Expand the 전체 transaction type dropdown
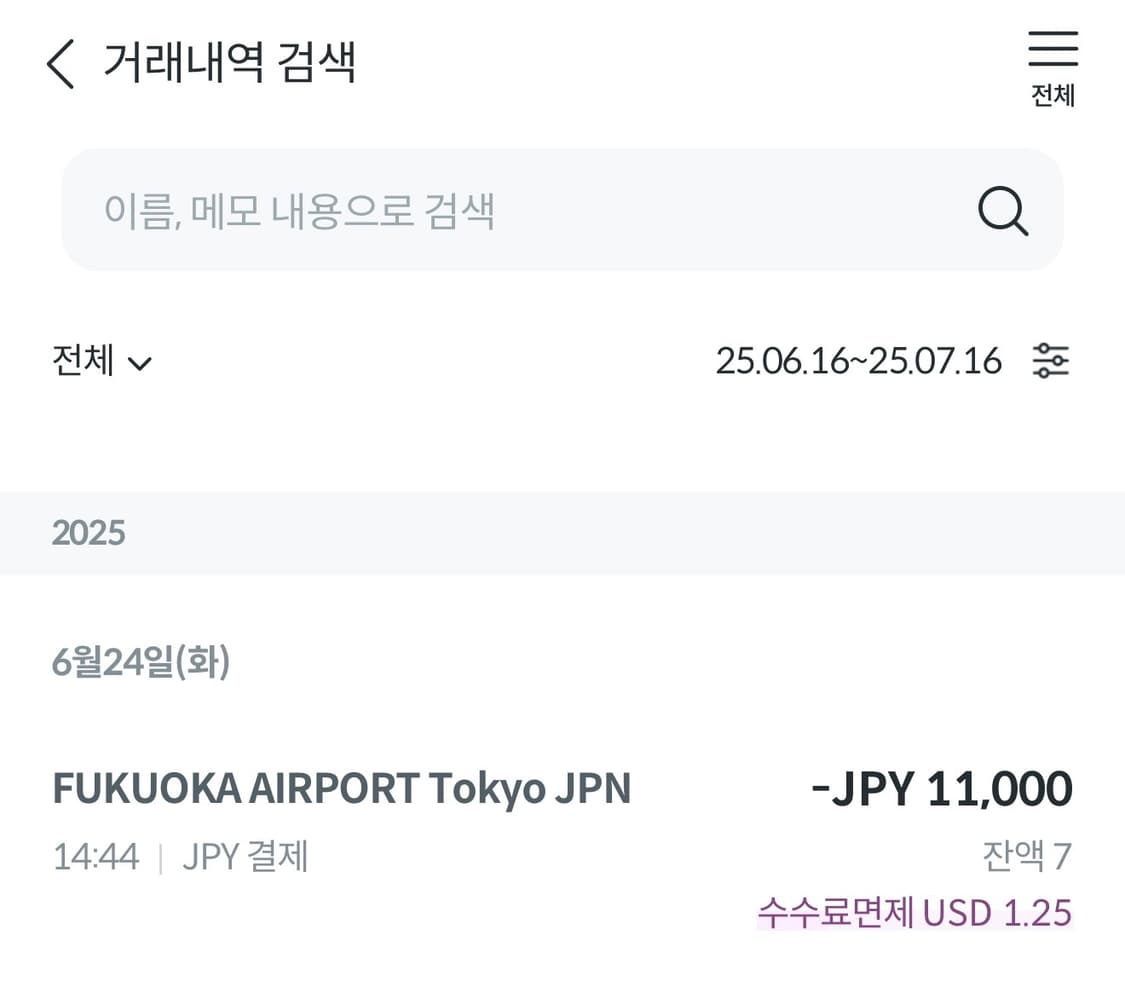Viewport: 1125px width, 982px height. (x=100, y=362)
